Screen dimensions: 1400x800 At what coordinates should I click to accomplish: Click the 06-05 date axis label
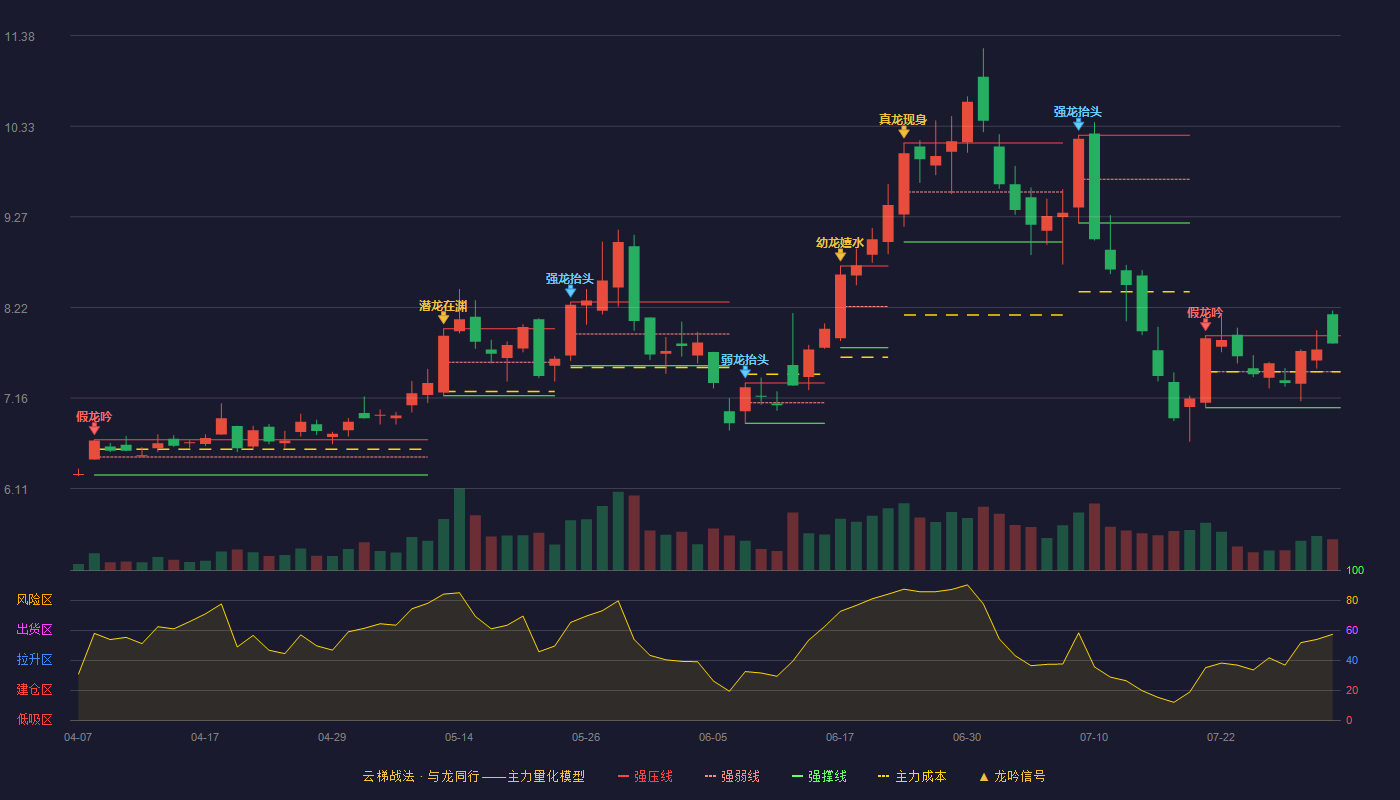713,737
